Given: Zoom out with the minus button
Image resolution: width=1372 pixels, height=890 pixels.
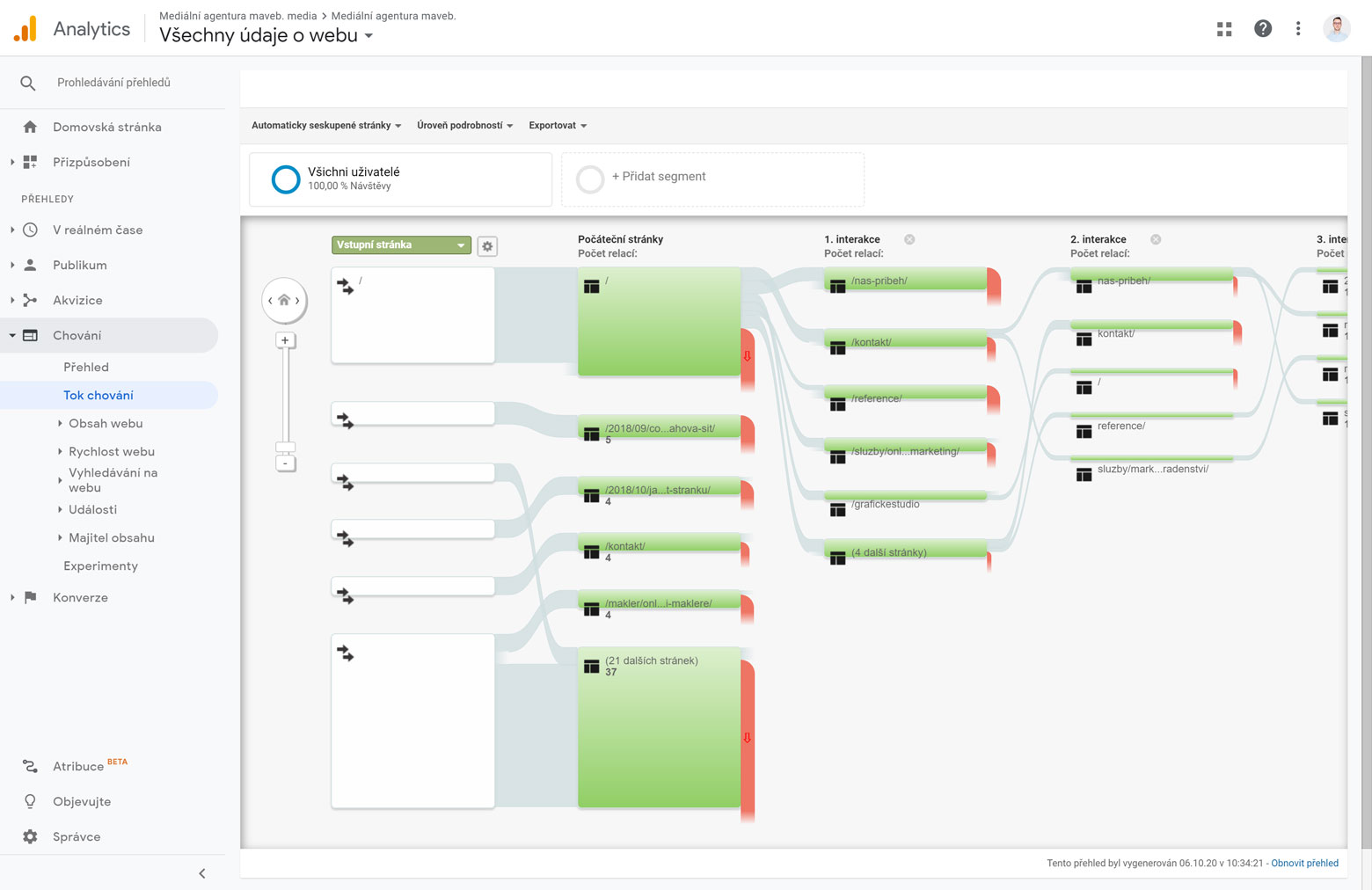Looking at the screenshot, I should [285, 463].
